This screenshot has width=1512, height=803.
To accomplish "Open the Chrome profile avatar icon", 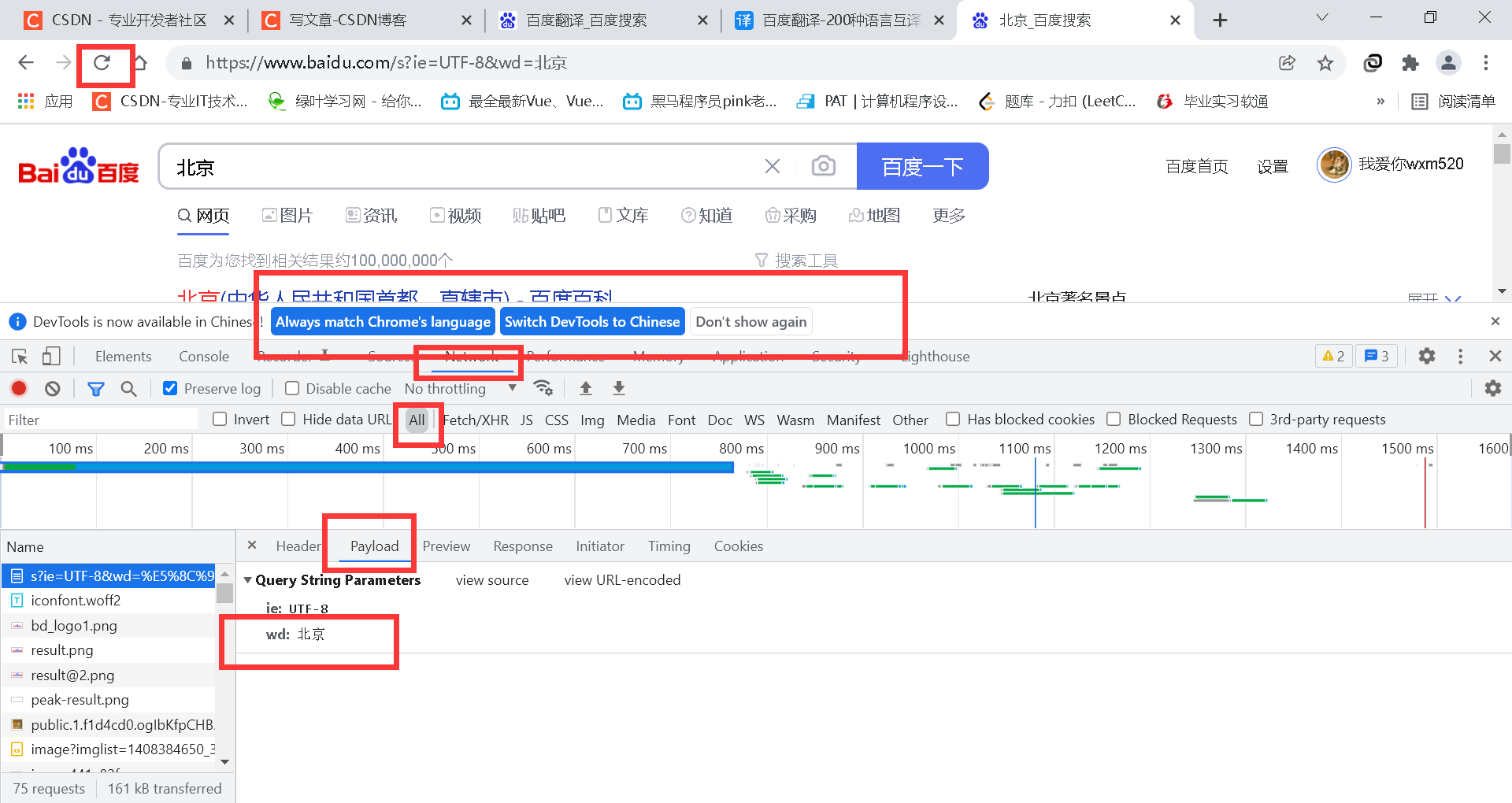I will coord(1448,63).
